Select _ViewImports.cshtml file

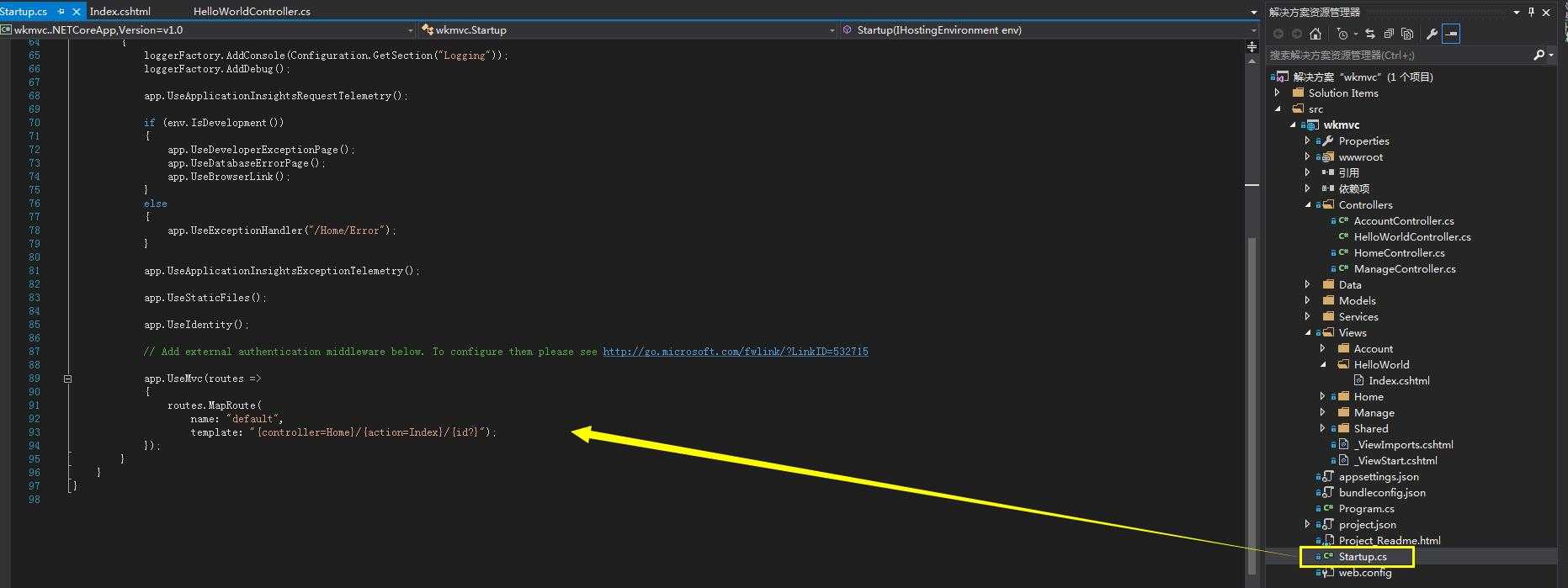coord(1403,444)
